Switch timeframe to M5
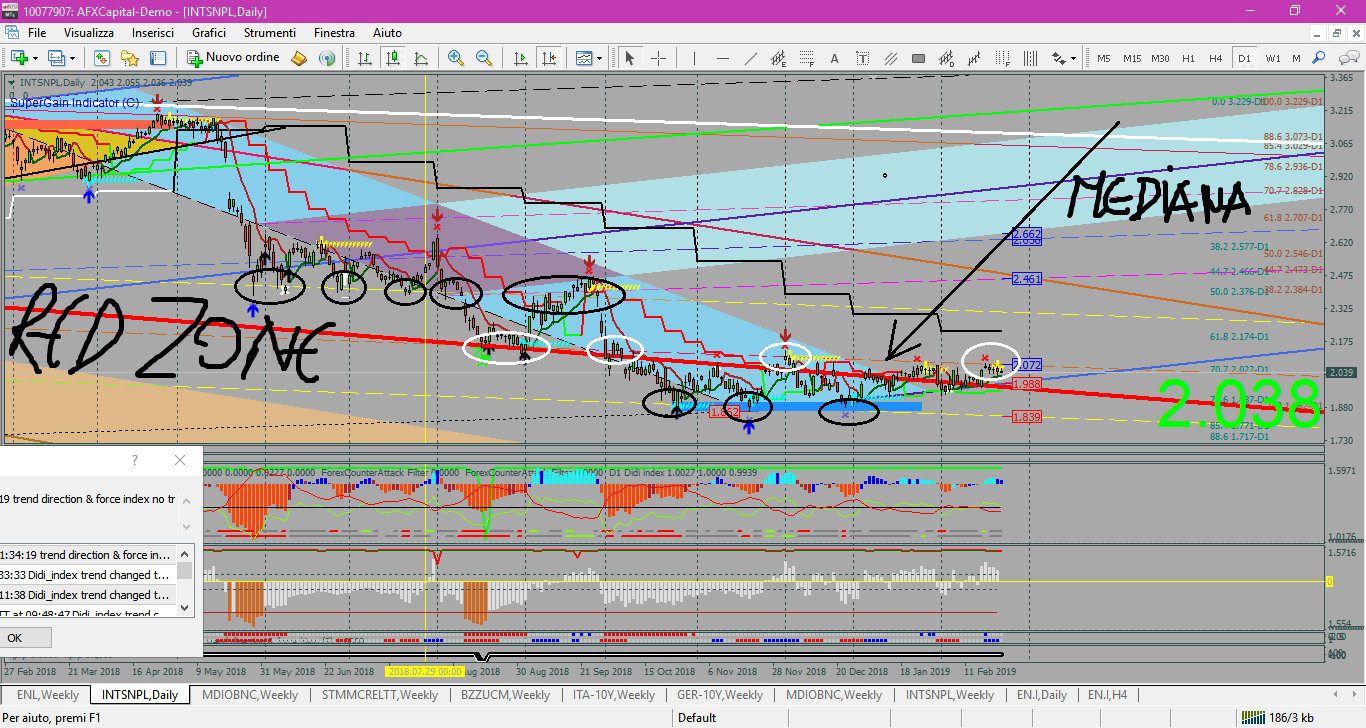The width and height of the screenshot is (1366, 728). coord(1104,58)
